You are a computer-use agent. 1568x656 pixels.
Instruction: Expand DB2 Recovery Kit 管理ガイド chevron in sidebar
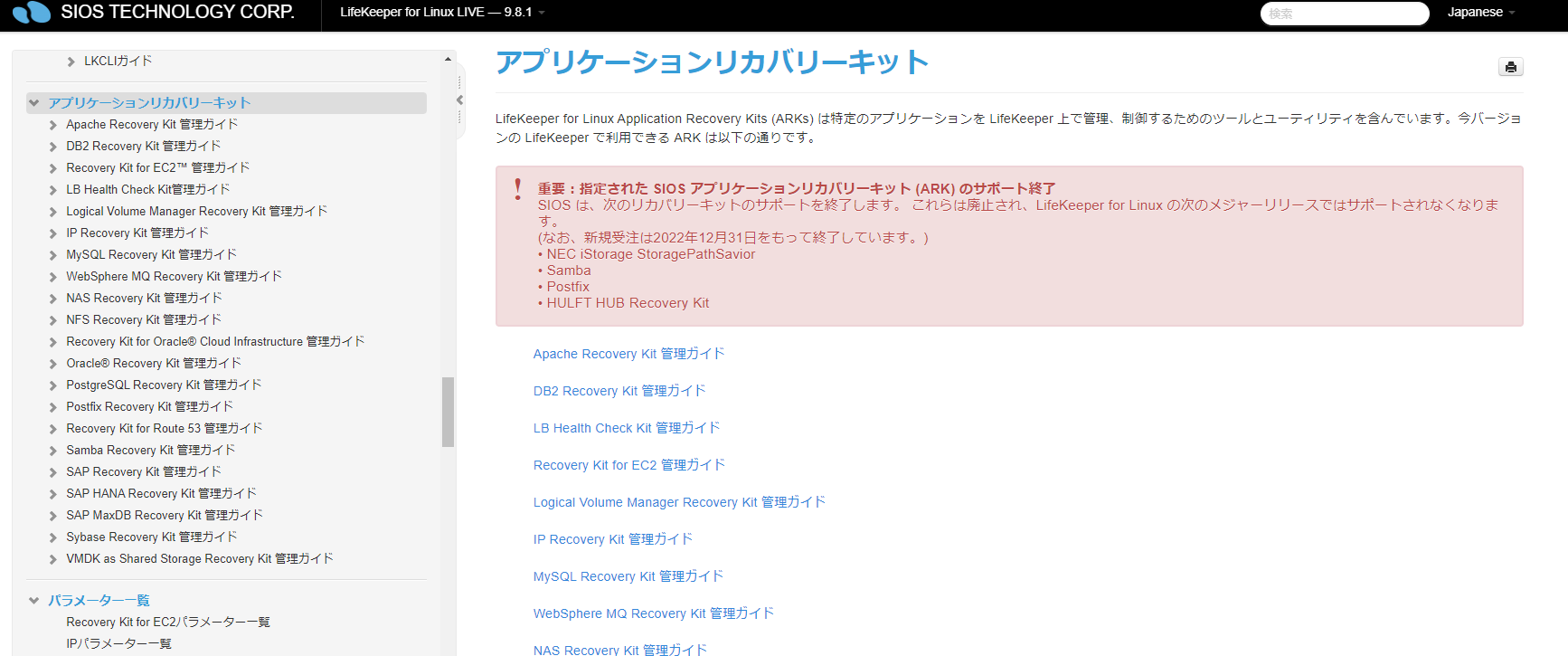[x=53, y=147]
